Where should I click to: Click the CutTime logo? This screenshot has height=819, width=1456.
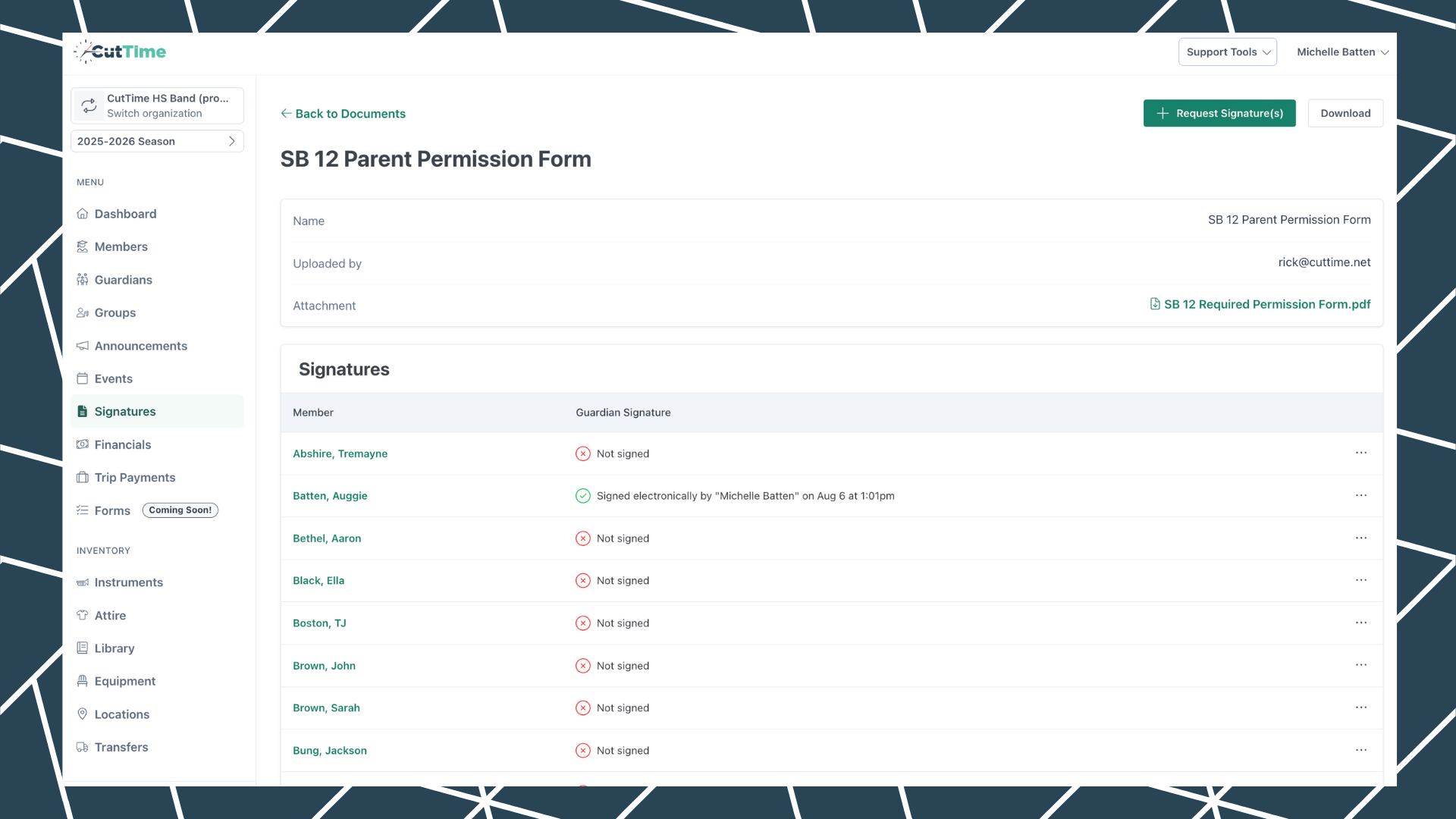click(120, 52)
